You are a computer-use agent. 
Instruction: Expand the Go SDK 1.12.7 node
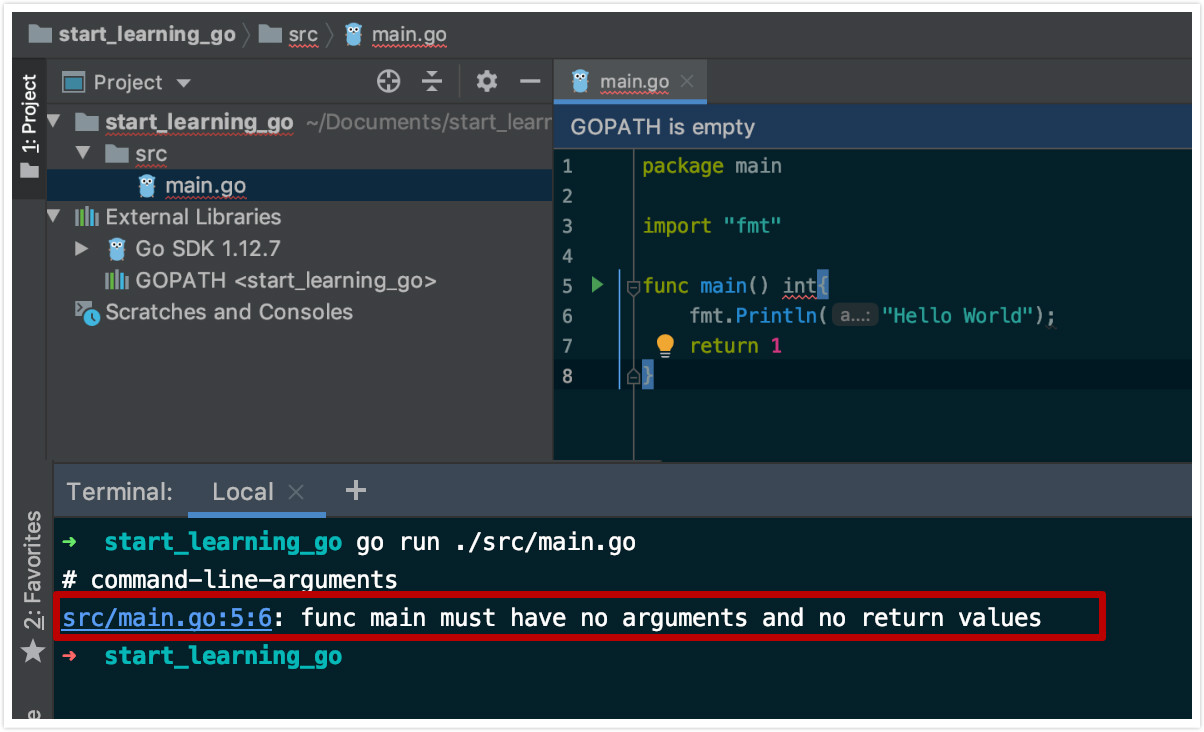(x=83, y=248)
